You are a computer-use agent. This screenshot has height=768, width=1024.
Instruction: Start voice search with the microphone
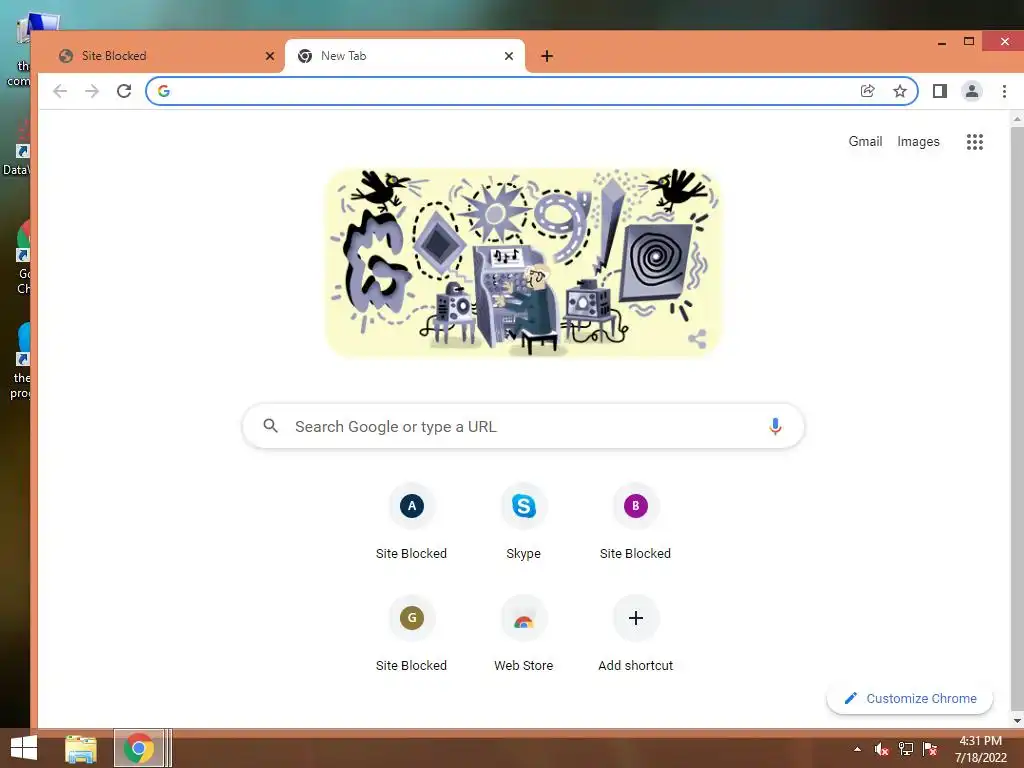(775, 426)
